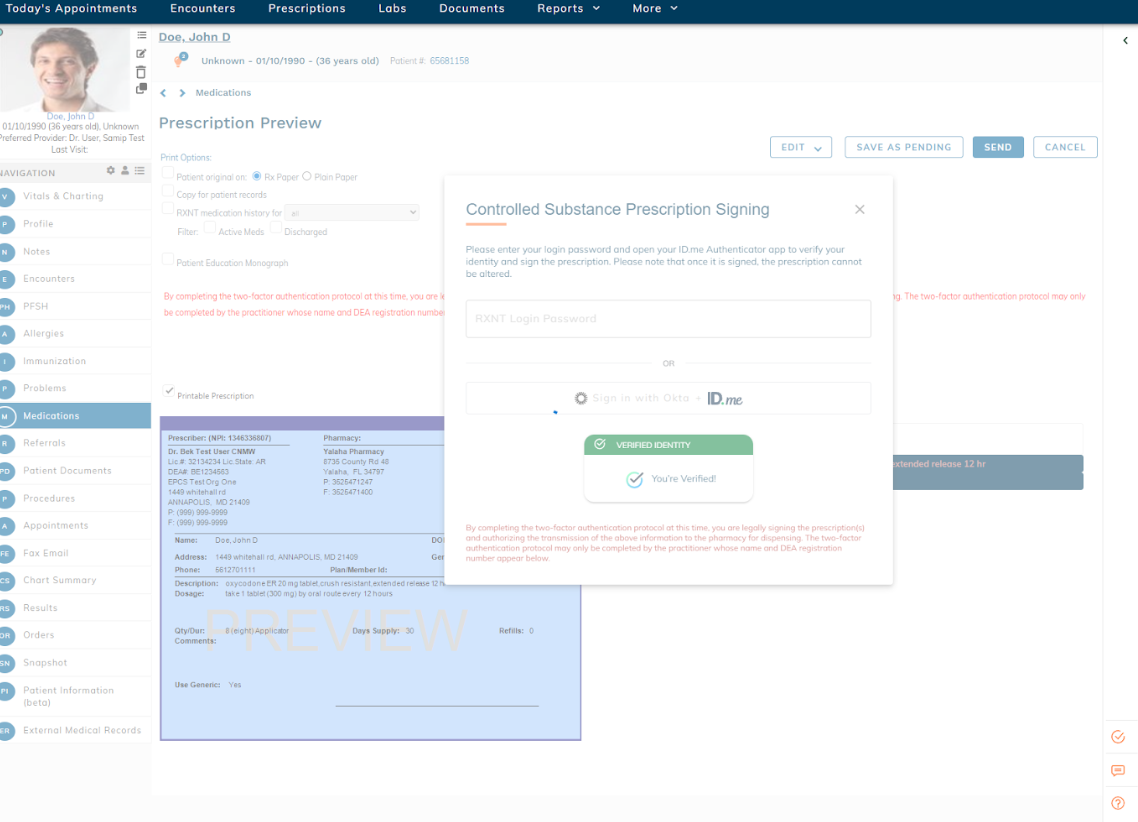The width and height of the screenshot is (1138, 822).
Task: Enable Copy for patient records checkbox
Action: click(x=168, y=191)
